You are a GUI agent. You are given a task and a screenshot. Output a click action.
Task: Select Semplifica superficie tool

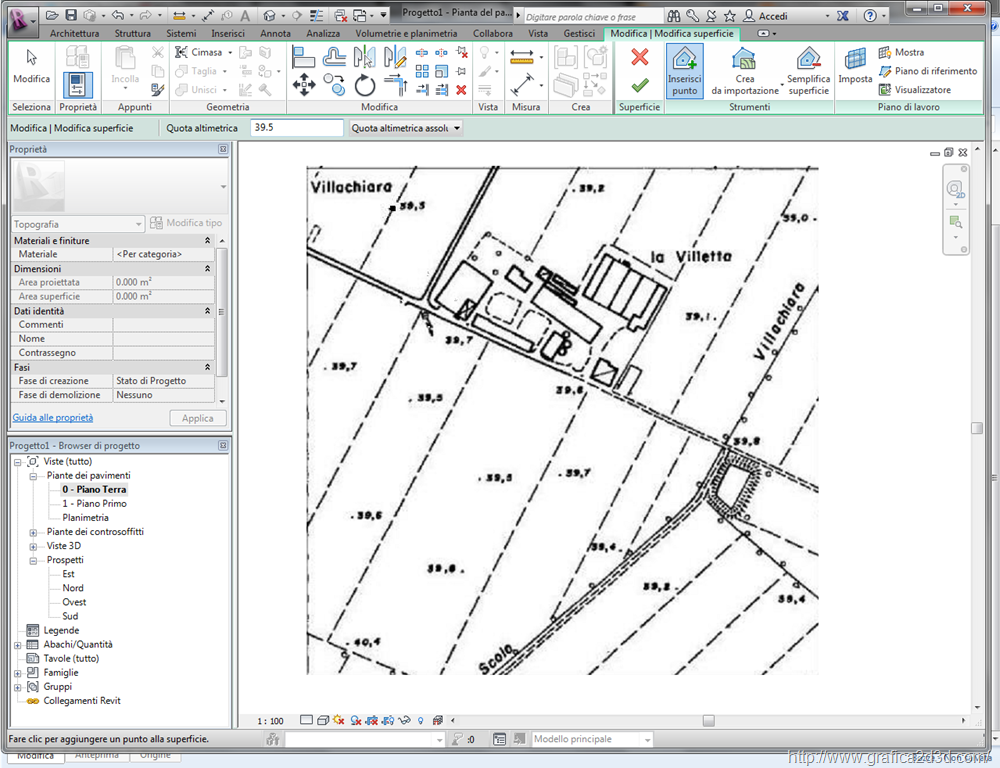pos(808,70)
